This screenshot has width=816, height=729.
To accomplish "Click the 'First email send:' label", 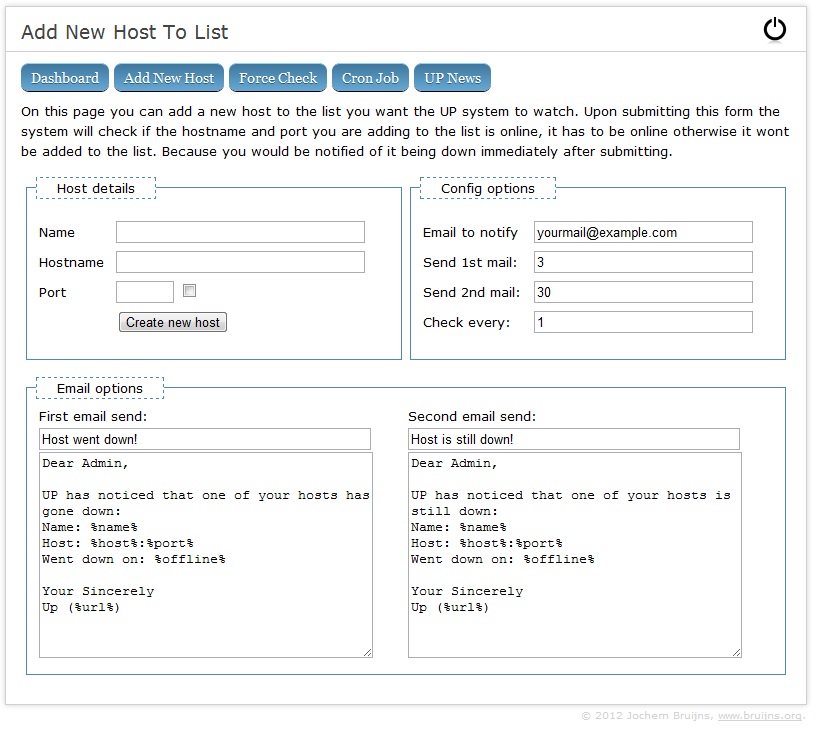I will 93,416.
